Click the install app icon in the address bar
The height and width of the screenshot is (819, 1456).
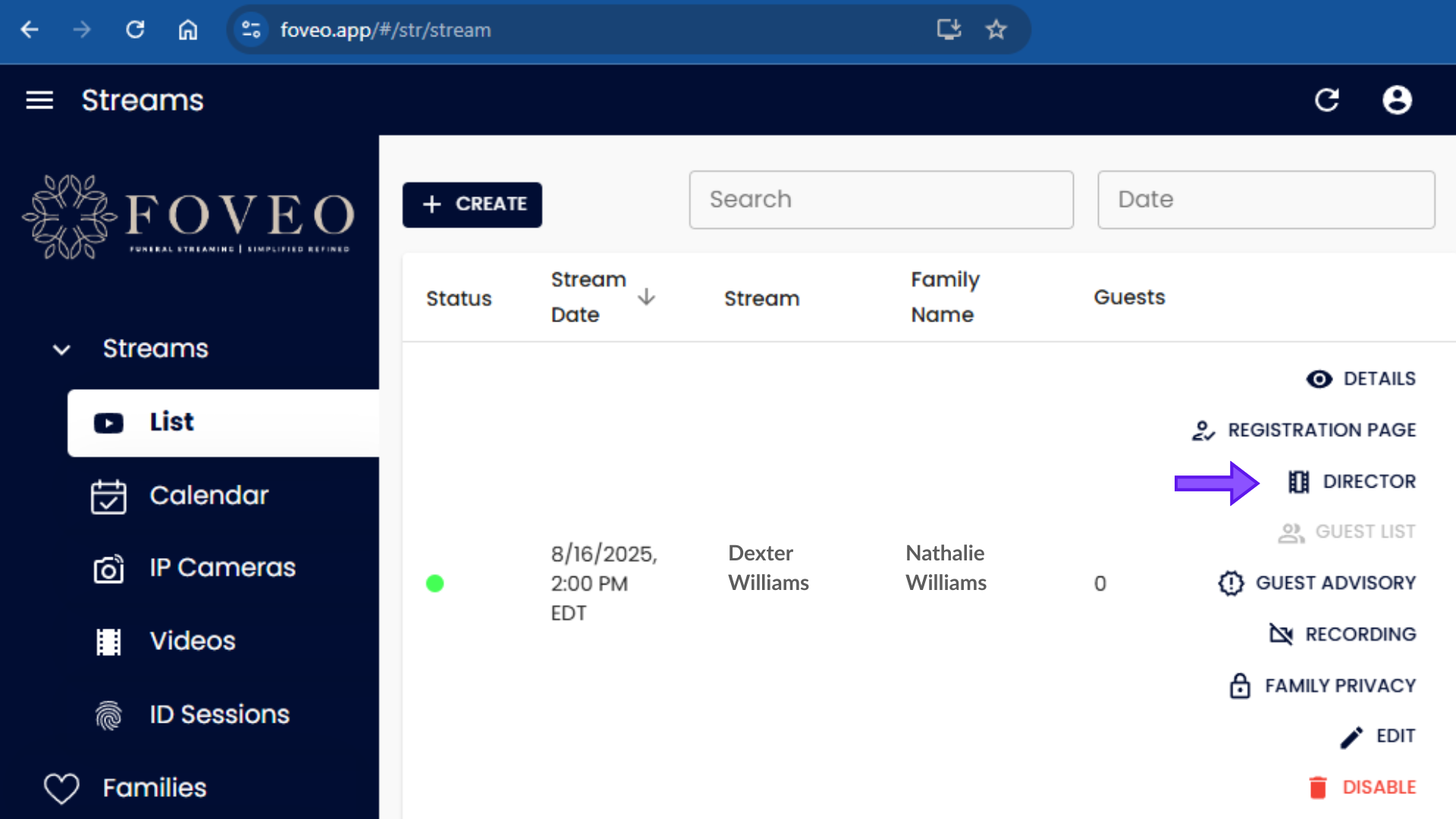tap(949, 30)
